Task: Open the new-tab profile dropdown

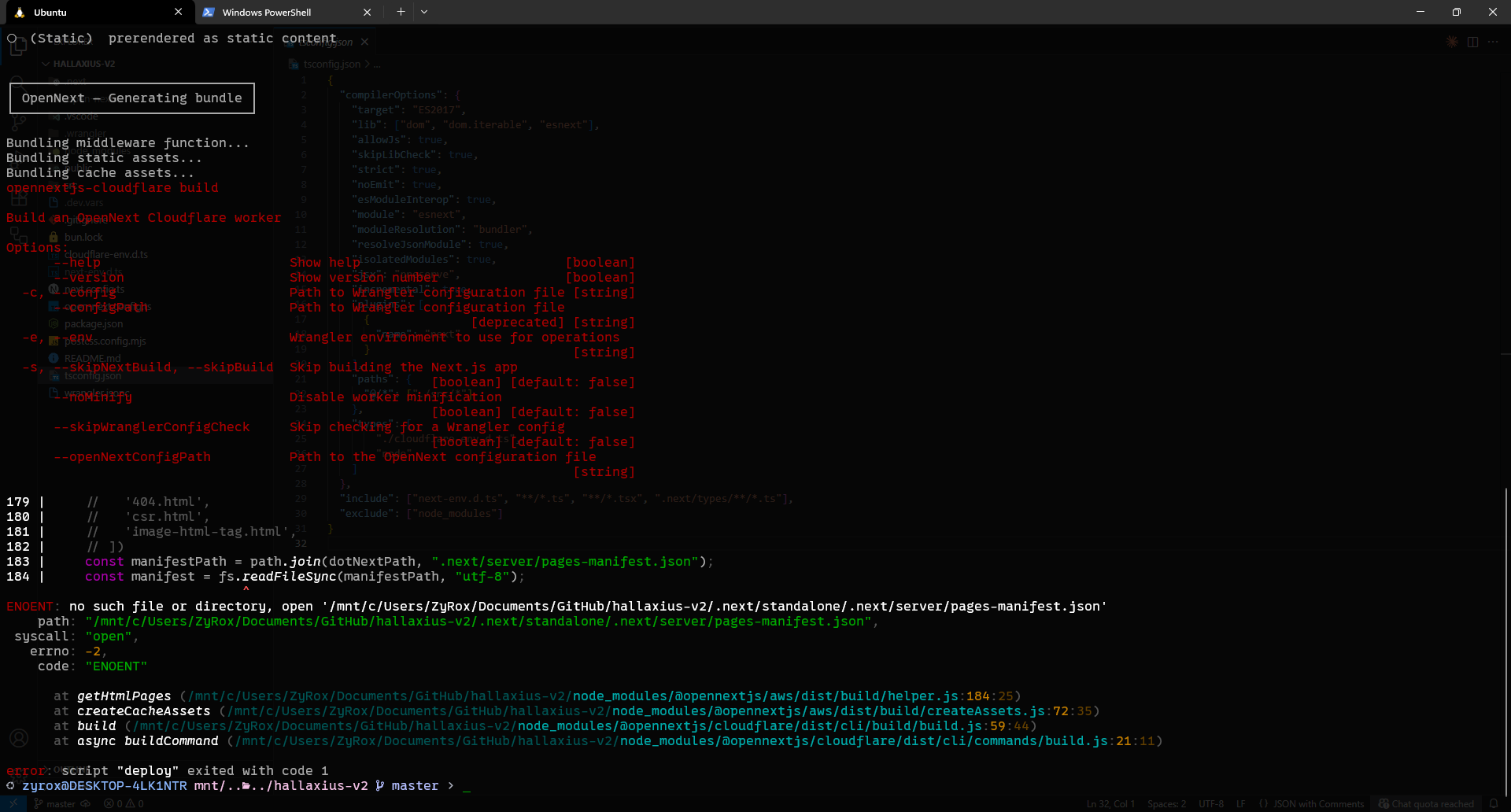Action: [x=424, y=12]
